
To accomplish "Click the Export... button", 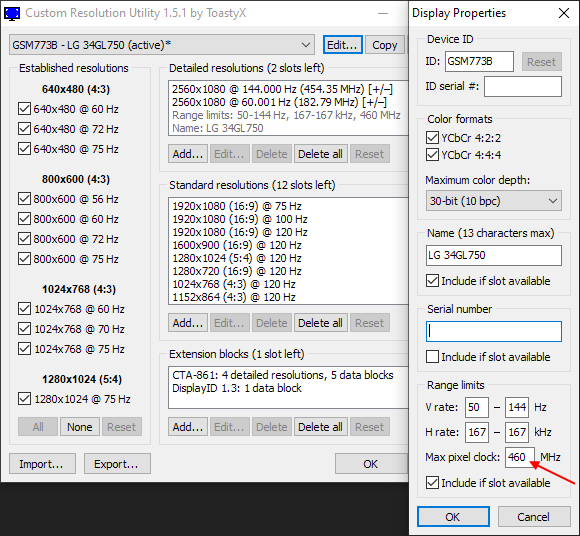I will (x=117, y=463).
